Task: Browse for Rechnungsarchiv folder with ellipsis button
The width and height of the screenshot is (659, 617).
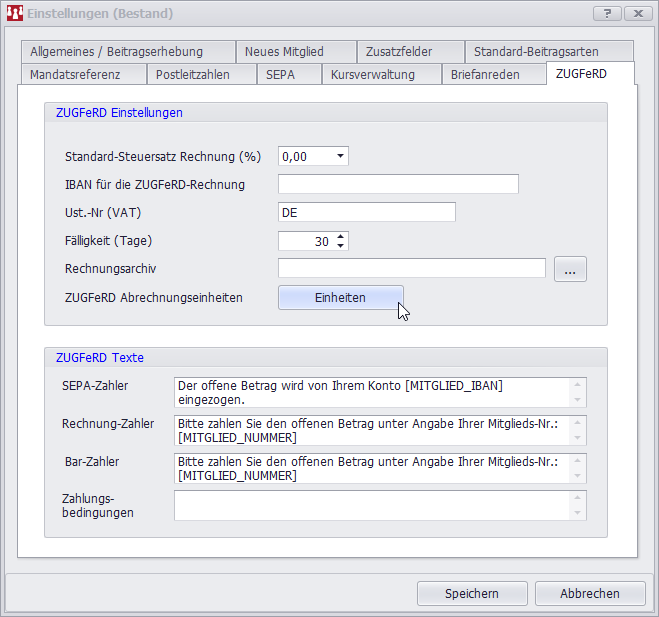Action: [569, 269]
